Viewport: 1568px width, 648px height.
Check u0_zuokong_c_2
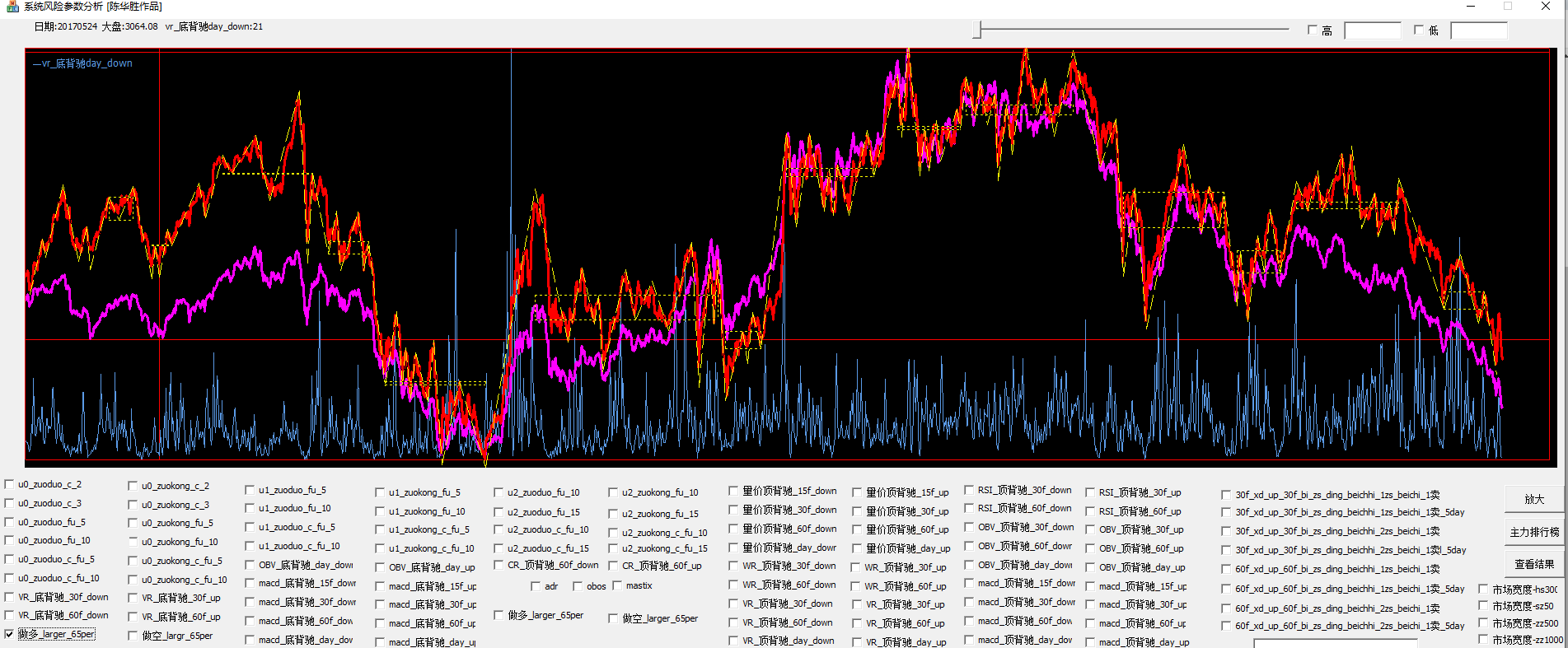(133, 486)
